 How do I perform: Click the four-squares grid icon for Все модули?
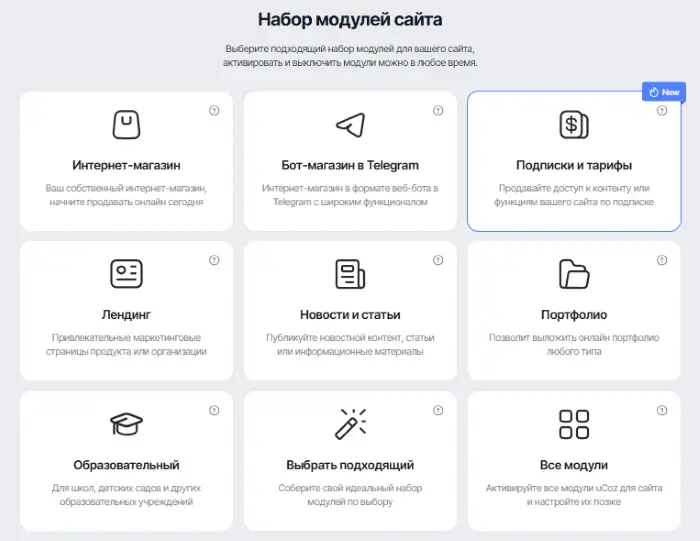tap(574, 424)
